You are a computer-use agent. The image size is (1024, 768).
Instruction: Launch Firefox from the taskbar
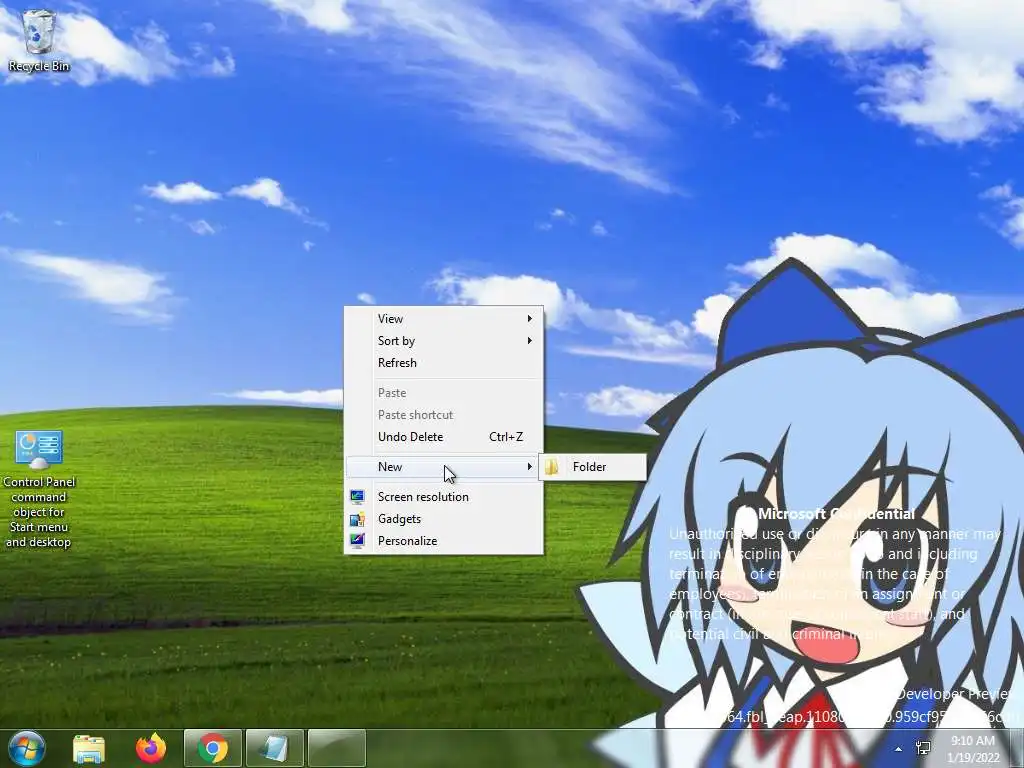151,748
